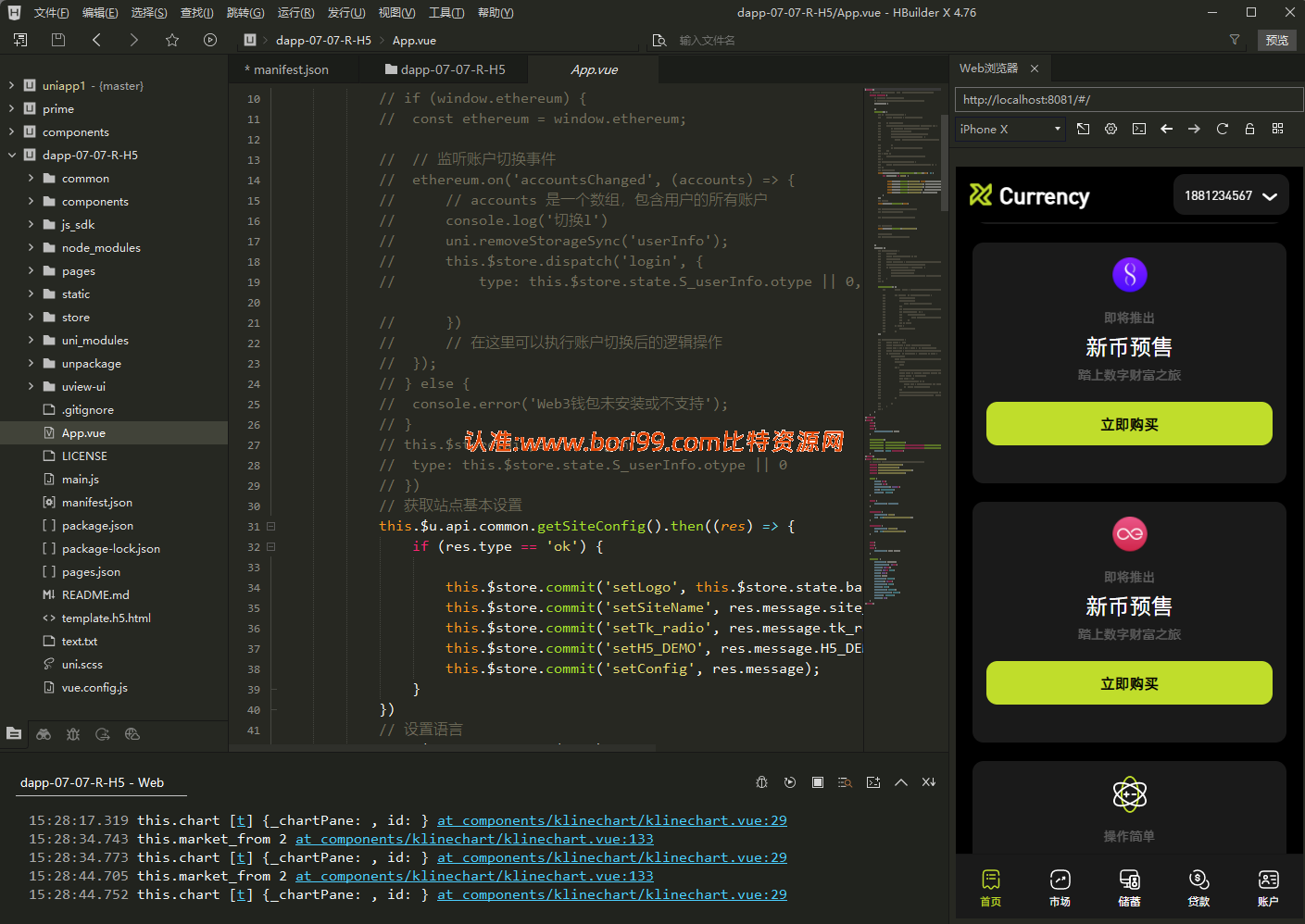Click the project manager icon at sidebar bottom
The image size is (1305, 924).
[x=14, y=734]
